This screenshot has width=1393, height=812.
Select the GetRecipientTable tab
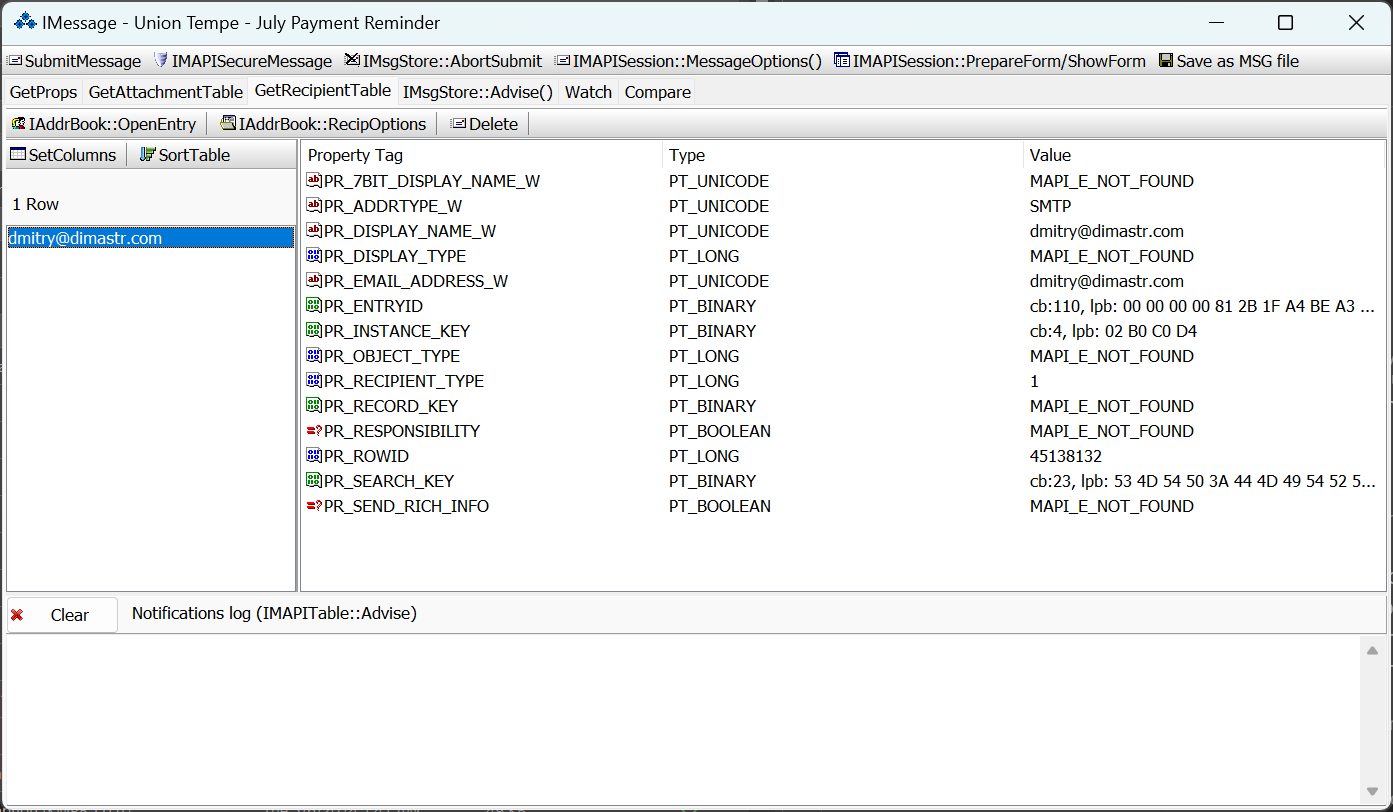pyautogui.click(x=323, y=91)
